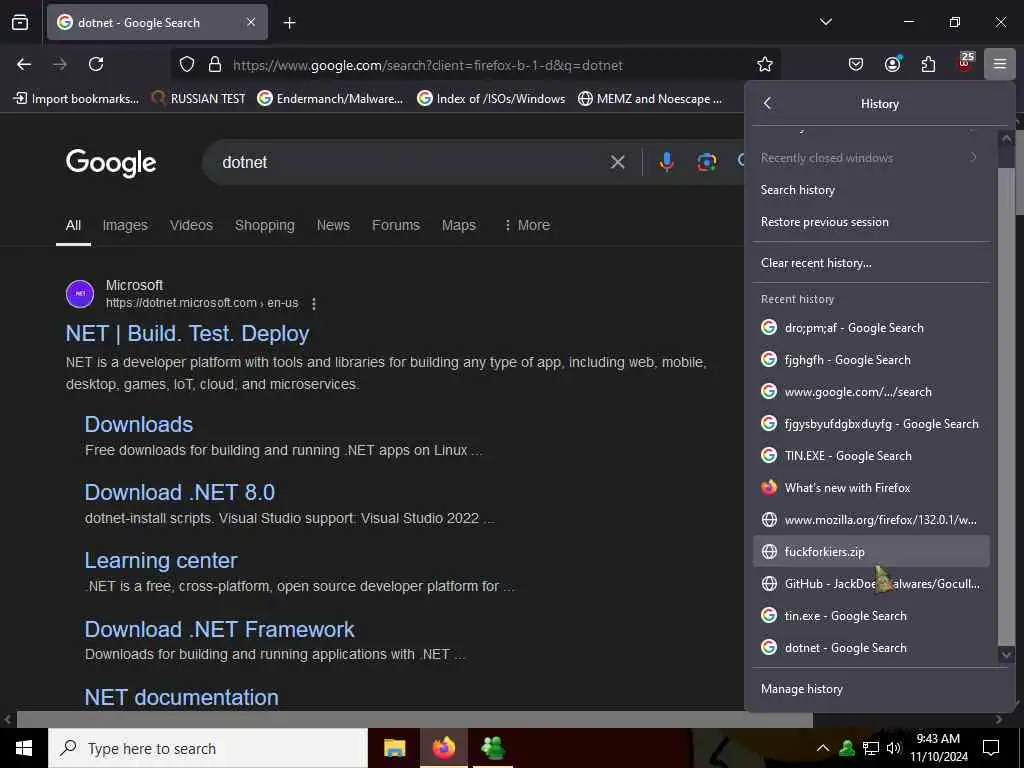Click the page horizontal scrollbar
The image size is (1024, 768).
[x=415, y=720]
